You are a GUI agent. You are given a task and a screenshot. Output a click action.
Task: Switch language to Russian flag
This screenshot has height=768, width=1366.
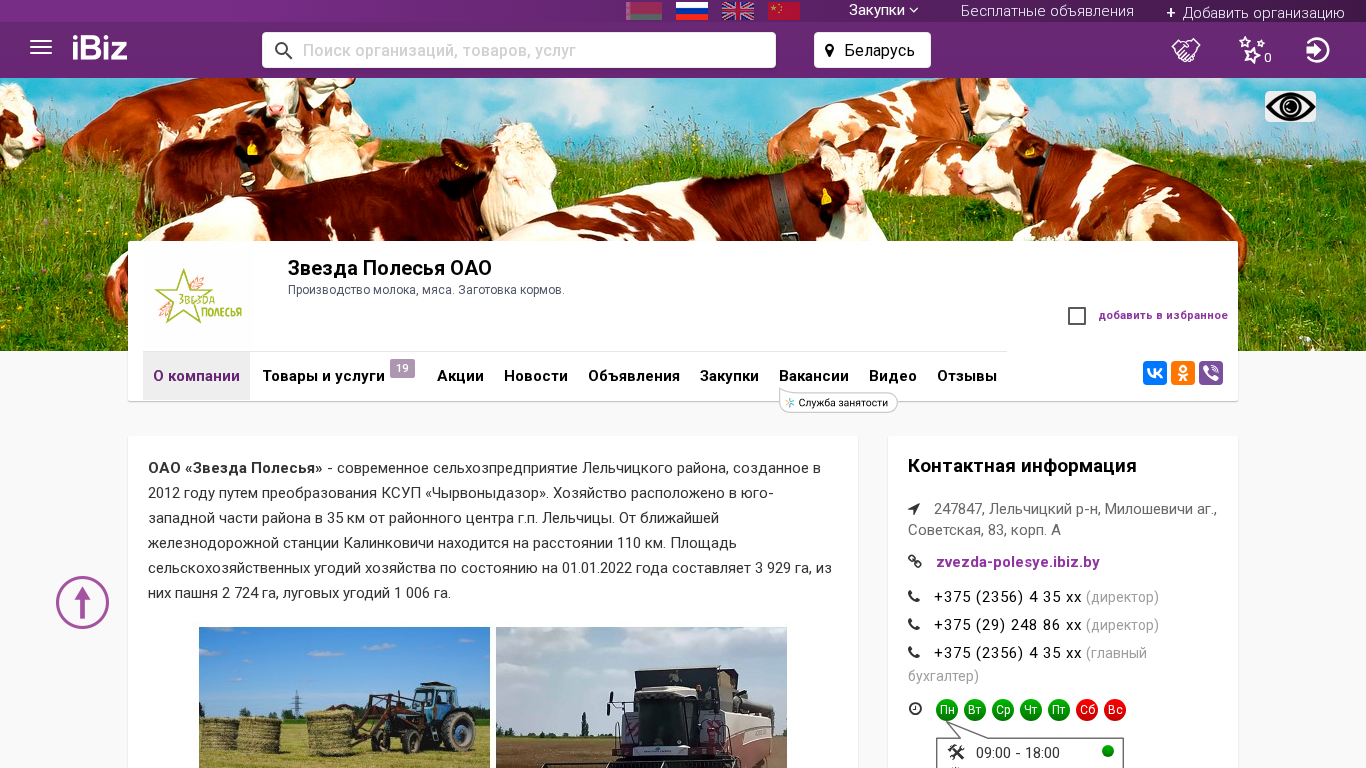pyautogui.click(x=692, y=11)
